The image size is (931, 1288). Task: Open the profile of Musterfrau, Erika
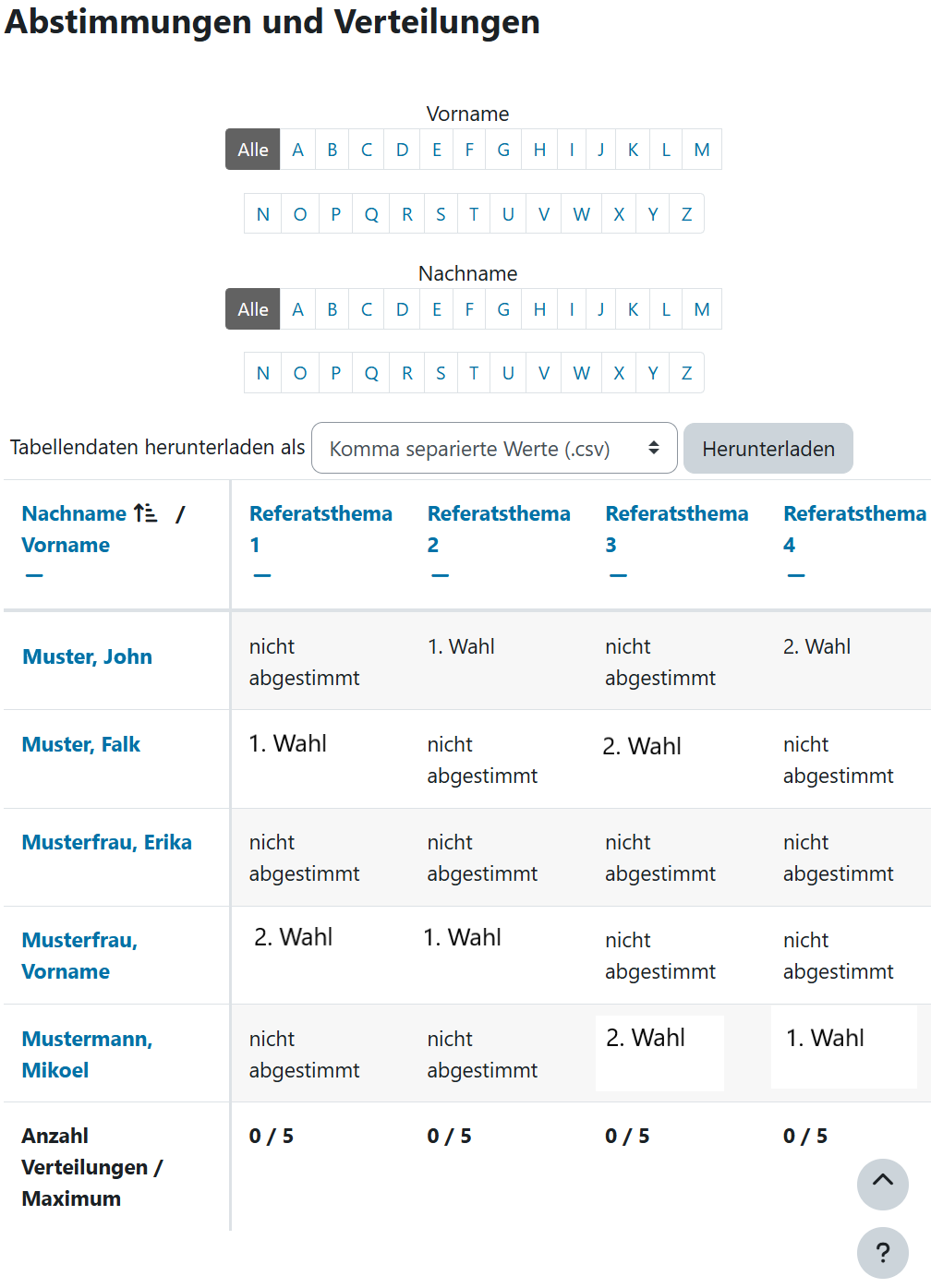click(x=106, y=841)
